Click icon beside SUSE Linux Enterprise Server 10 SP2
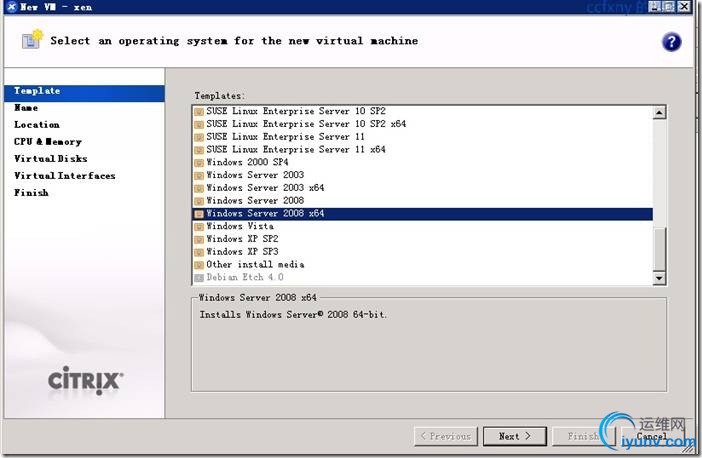Screen dimensions: 702x458 (199, 111)
